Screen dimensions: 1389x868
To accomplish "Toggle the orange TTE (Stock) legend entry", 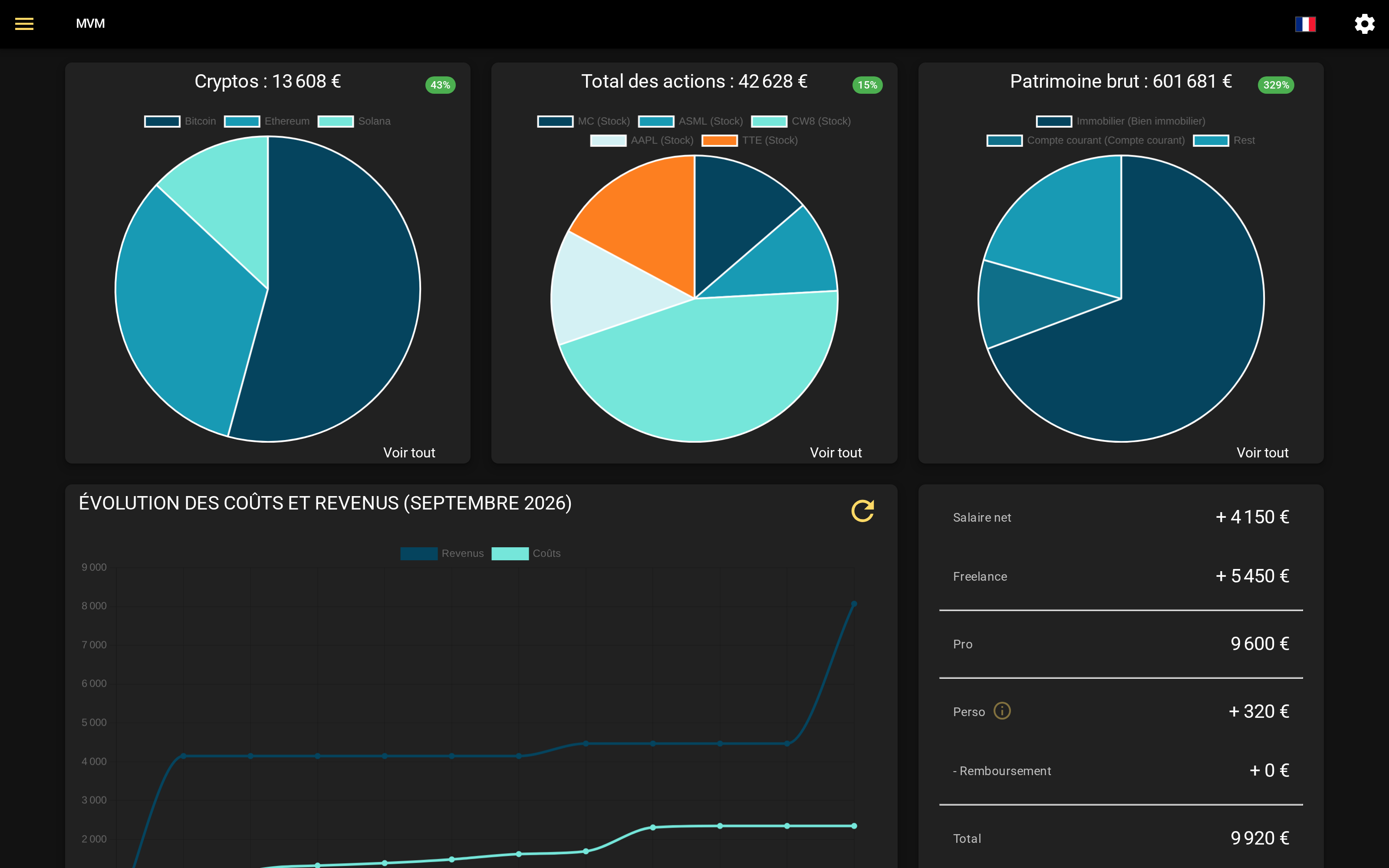I will 750,140.
